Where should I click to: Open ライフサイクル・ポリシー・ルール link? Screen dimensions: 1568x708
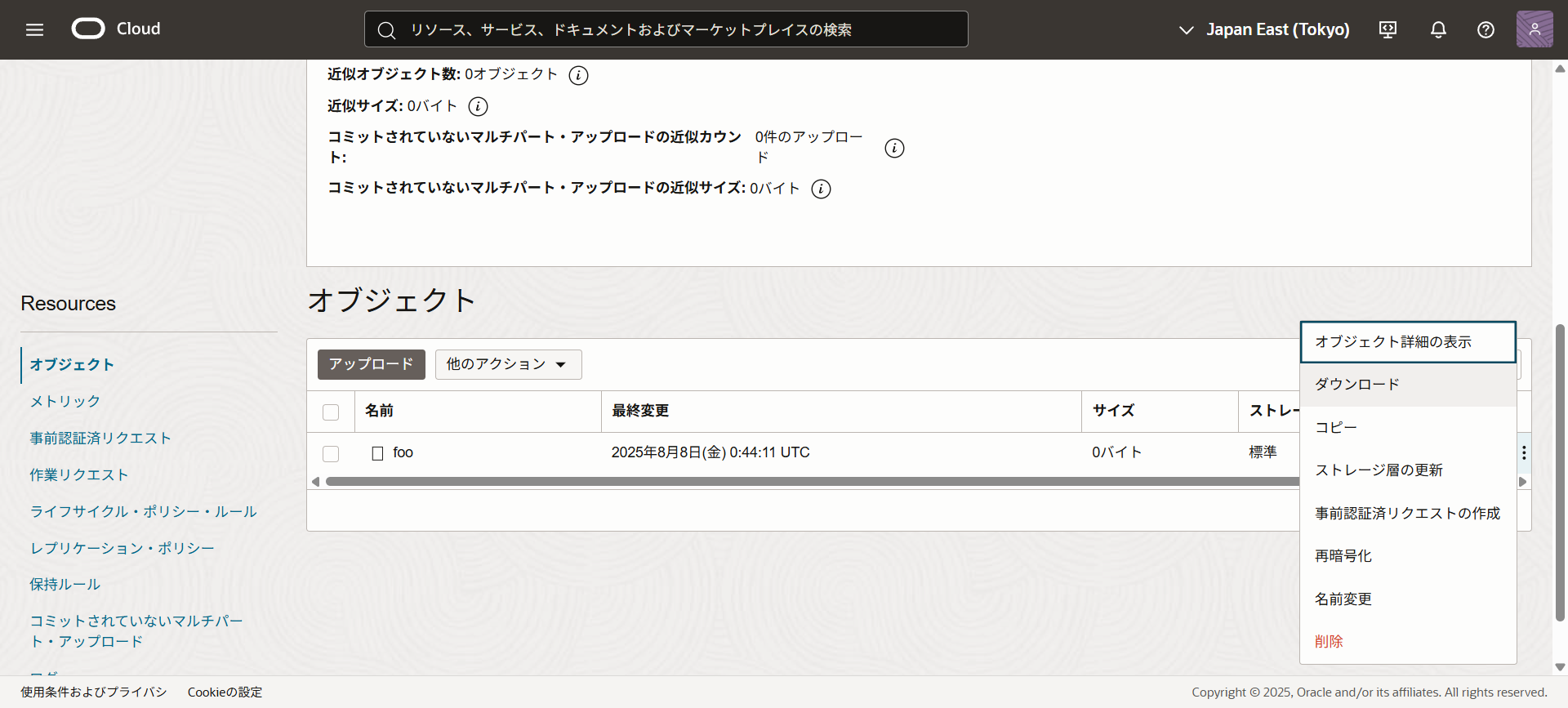coord(144,512)
